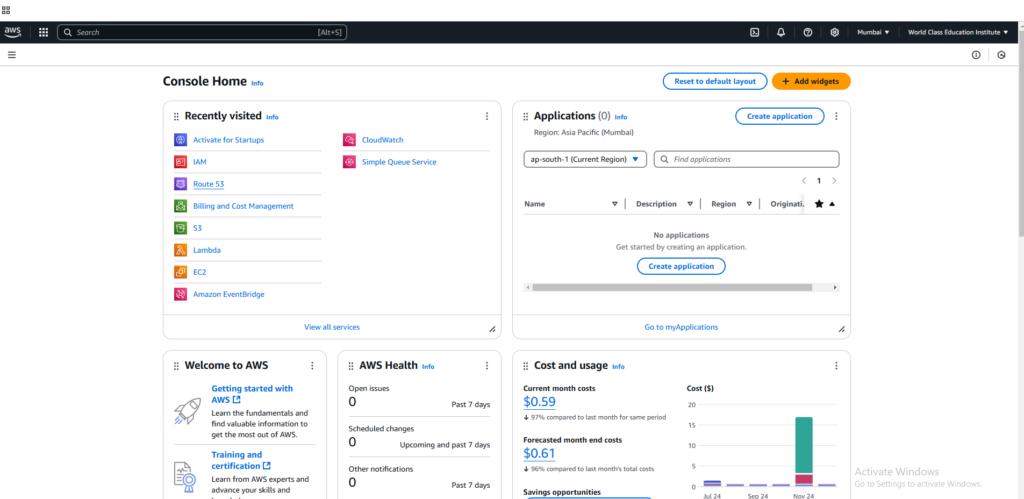Click the Simple Queue Service link
This screenshot has width=1024, height=499.
[x=399, y=162]
